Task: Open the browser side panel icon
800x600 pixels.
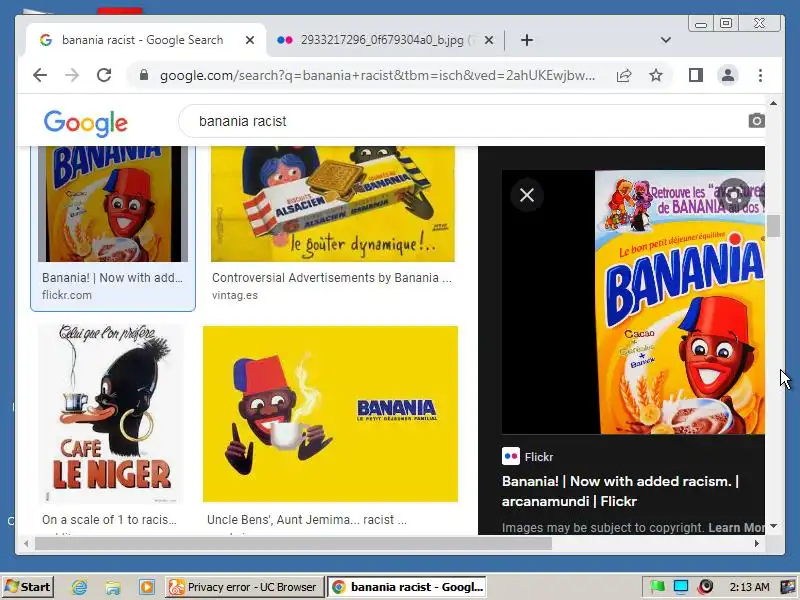Action: [x=695, y=76]
